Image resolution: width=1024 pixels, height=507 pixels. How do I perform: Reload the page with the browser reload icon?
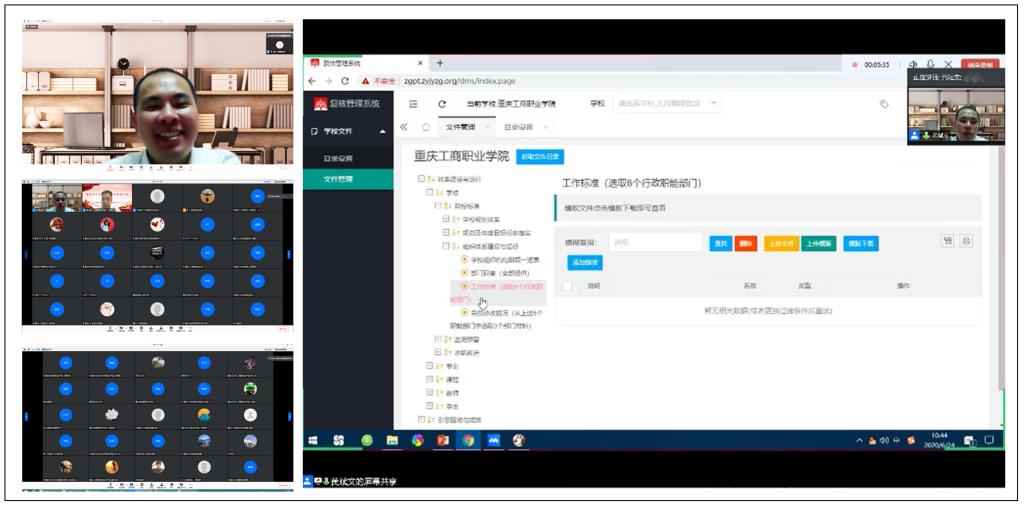345,81
